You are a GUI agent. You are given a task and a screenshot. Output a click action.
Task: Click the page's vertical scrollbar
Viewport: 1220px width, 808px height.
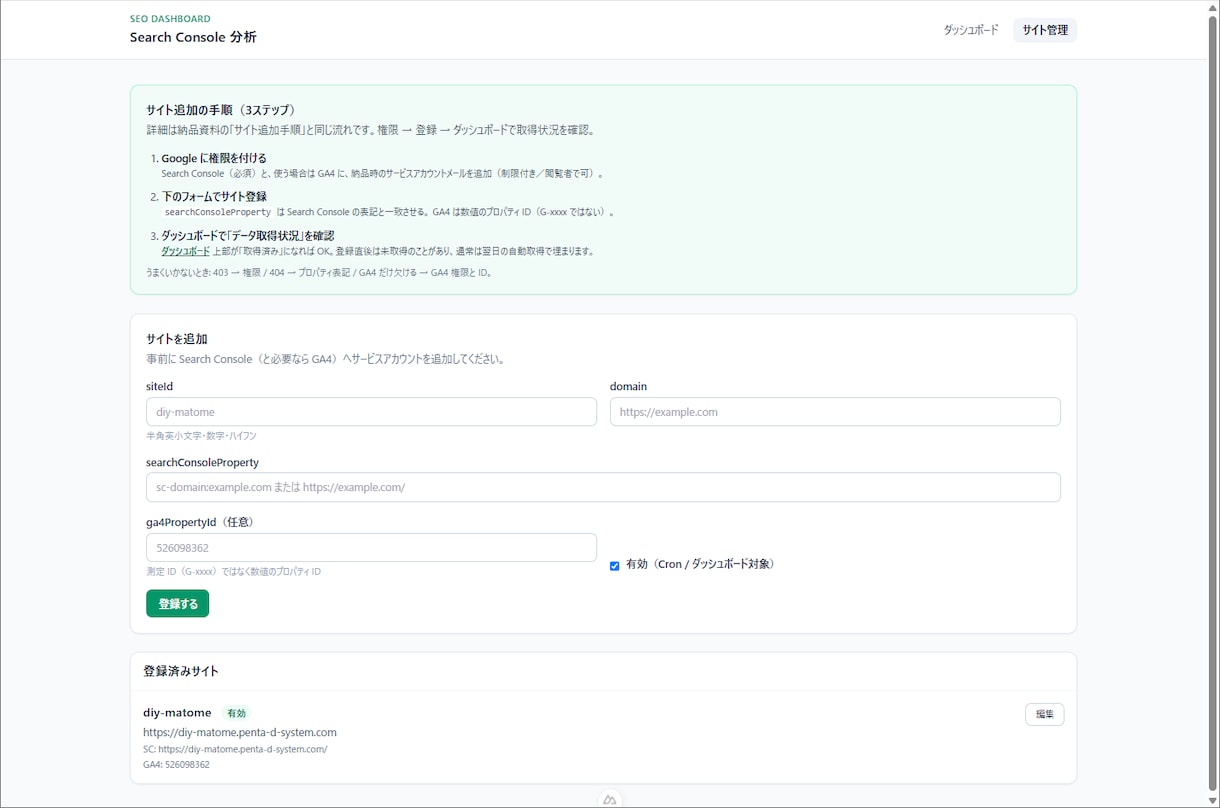1213,404
